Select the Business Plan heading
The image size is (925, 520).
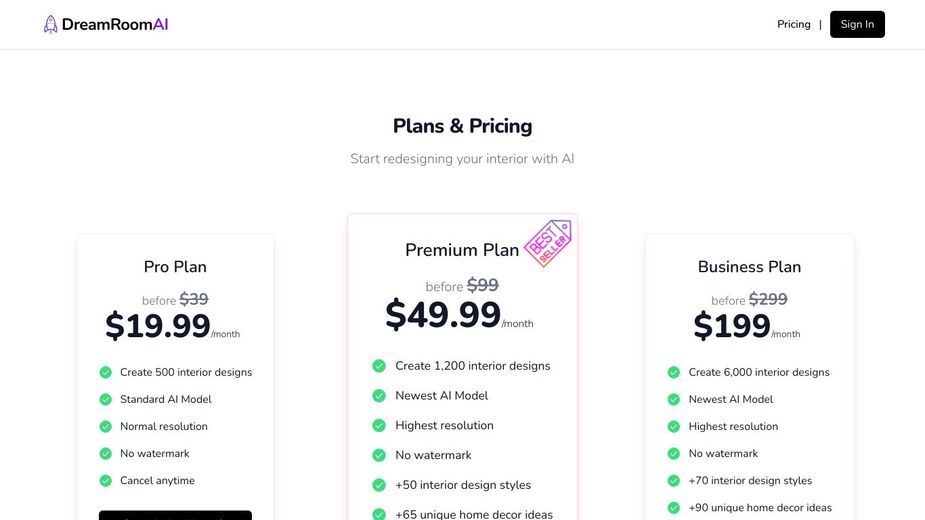[x=749, y=267]
